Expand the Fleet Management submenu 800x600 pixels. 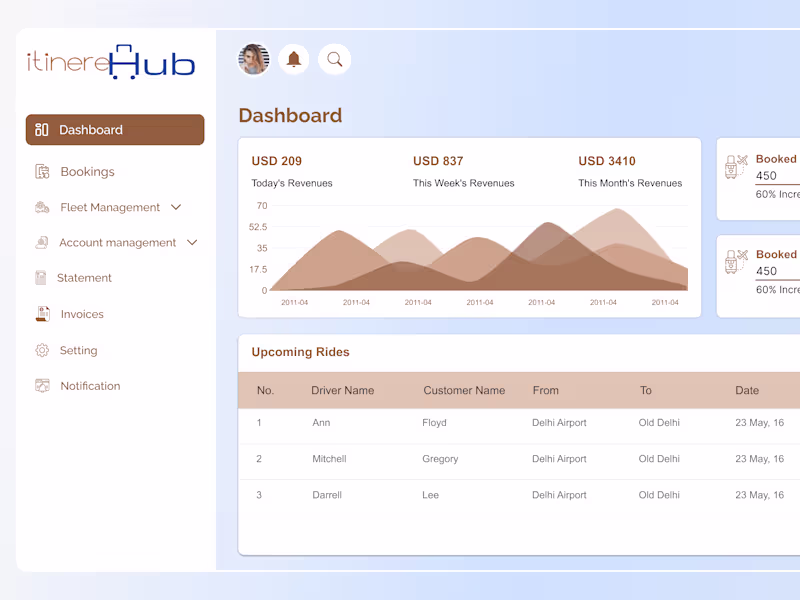[x=176, y=207]
